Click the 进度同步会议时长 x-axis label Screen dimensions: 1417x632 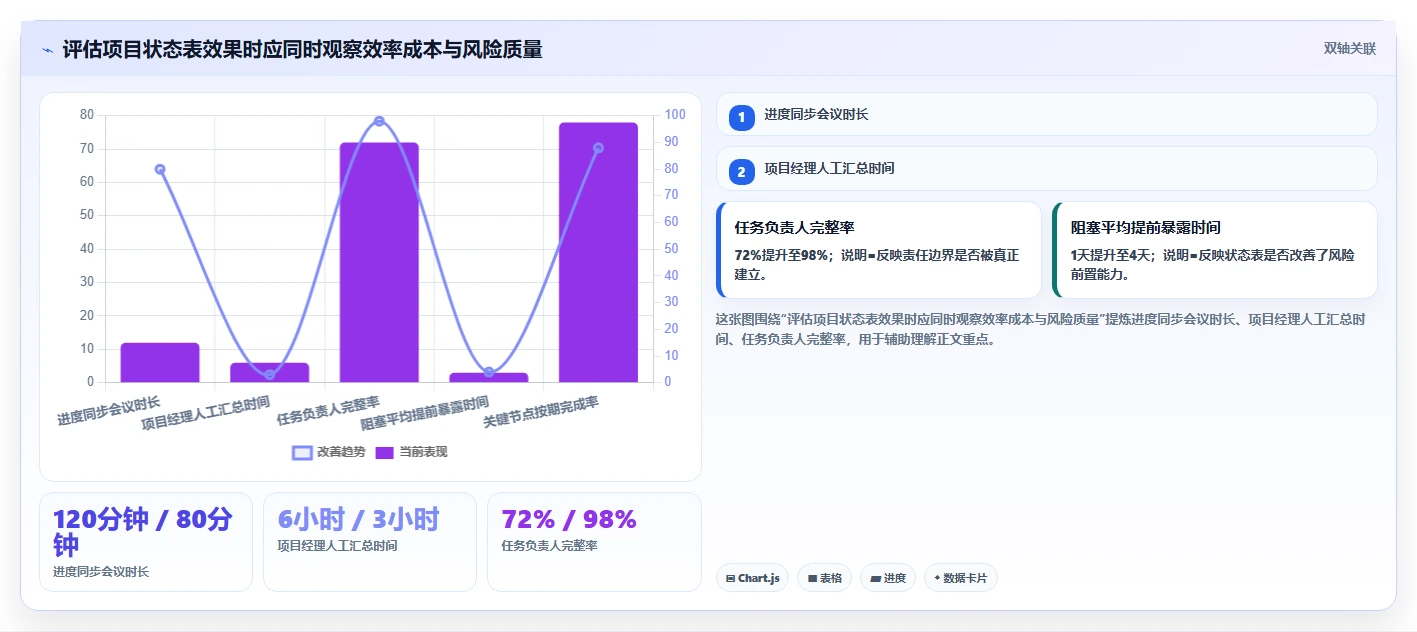(x=109, y=411)
